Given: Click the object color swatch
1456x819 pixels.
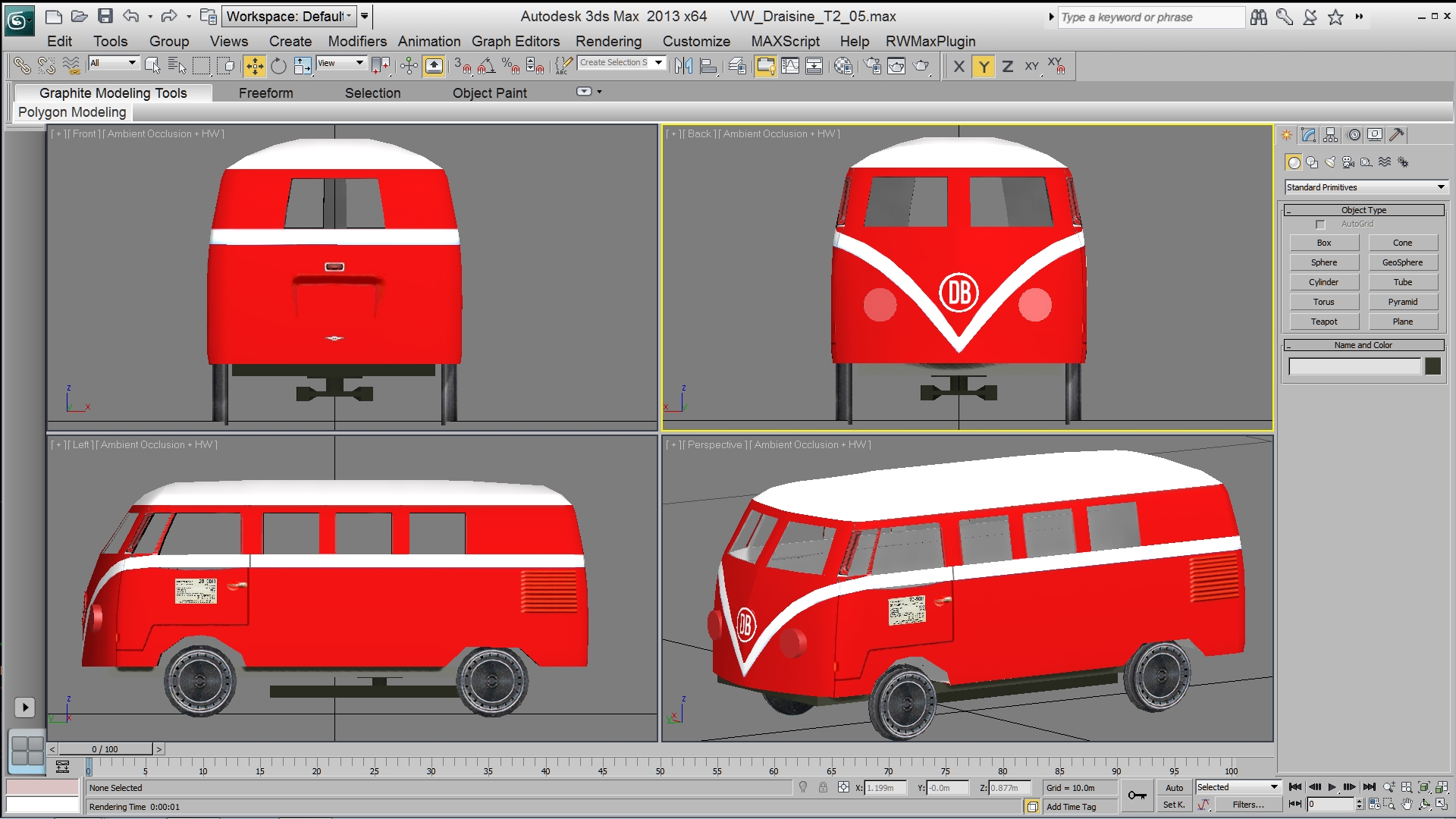Looking at the screenshot, I should (x=1432, y=366).
